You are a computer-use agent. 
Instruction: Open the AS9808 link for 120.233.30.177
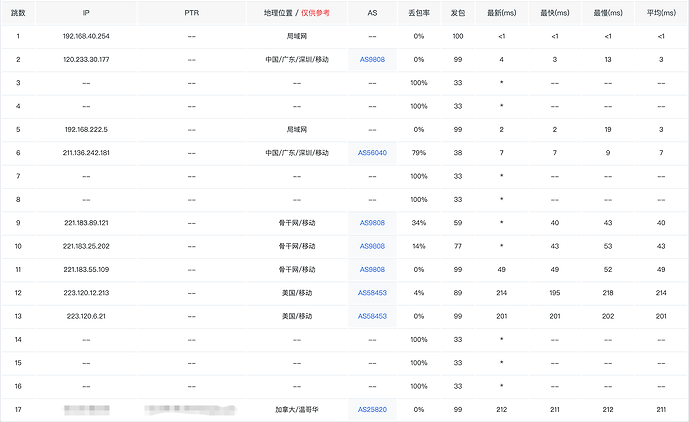[x=372, y=59]
